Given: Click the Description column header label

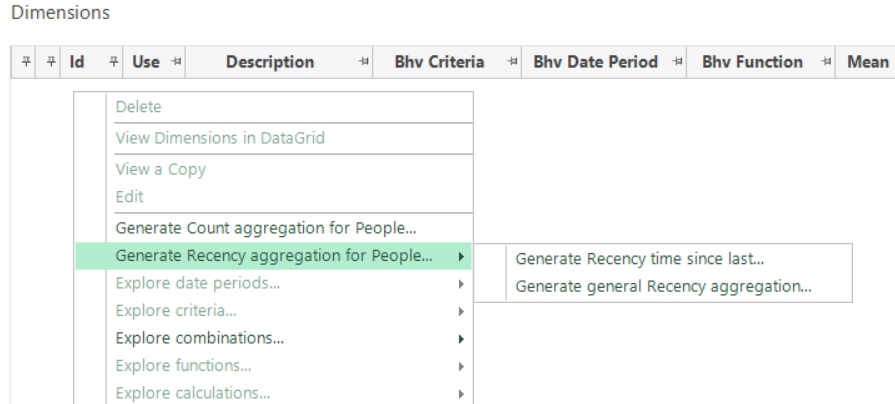Looking at the screenshot, I should 270,62.
